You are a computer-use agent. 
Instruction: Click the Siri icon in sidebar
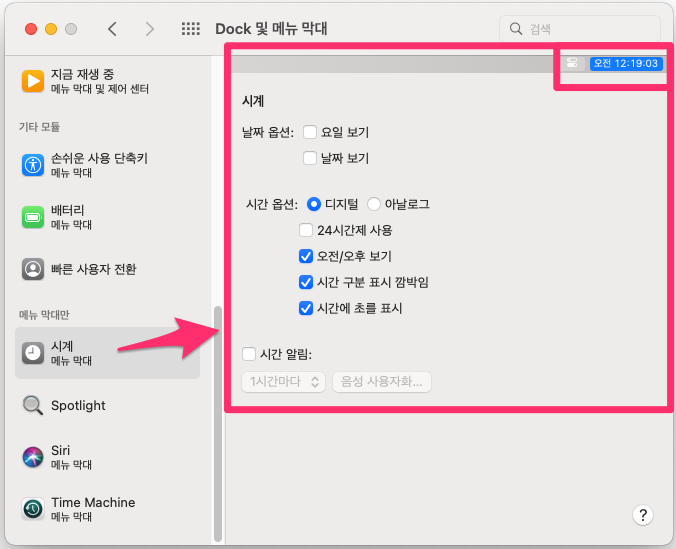point(33,457)
